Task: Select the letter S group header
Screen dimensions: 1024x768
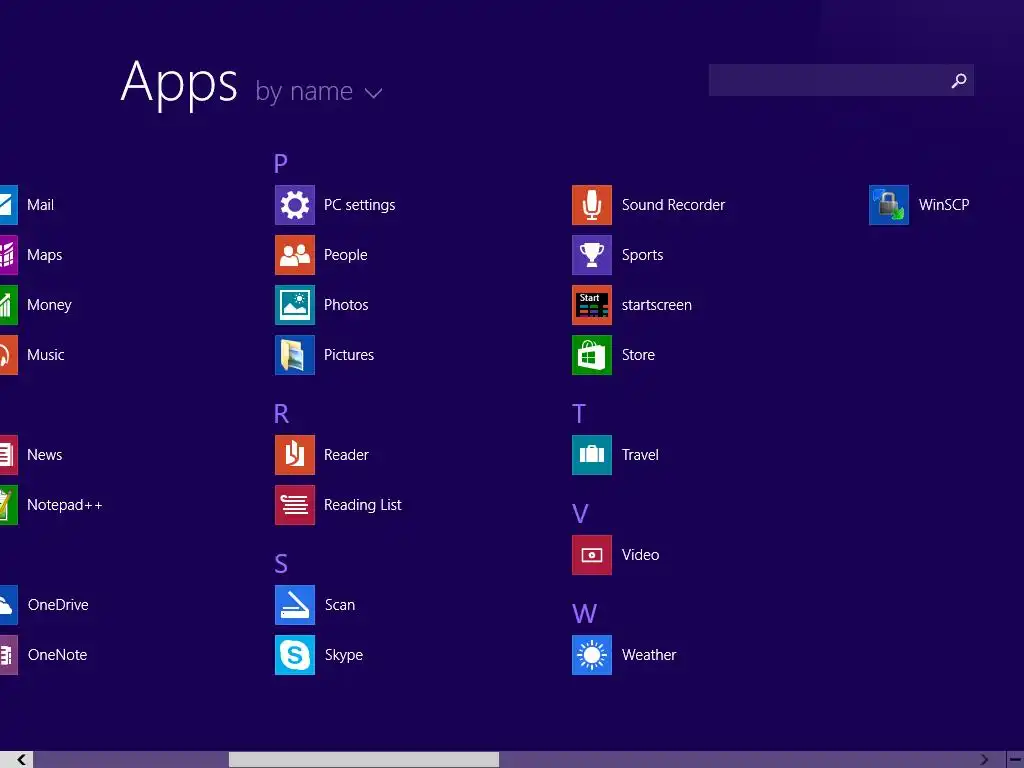Action: click(x=281, y=564)
